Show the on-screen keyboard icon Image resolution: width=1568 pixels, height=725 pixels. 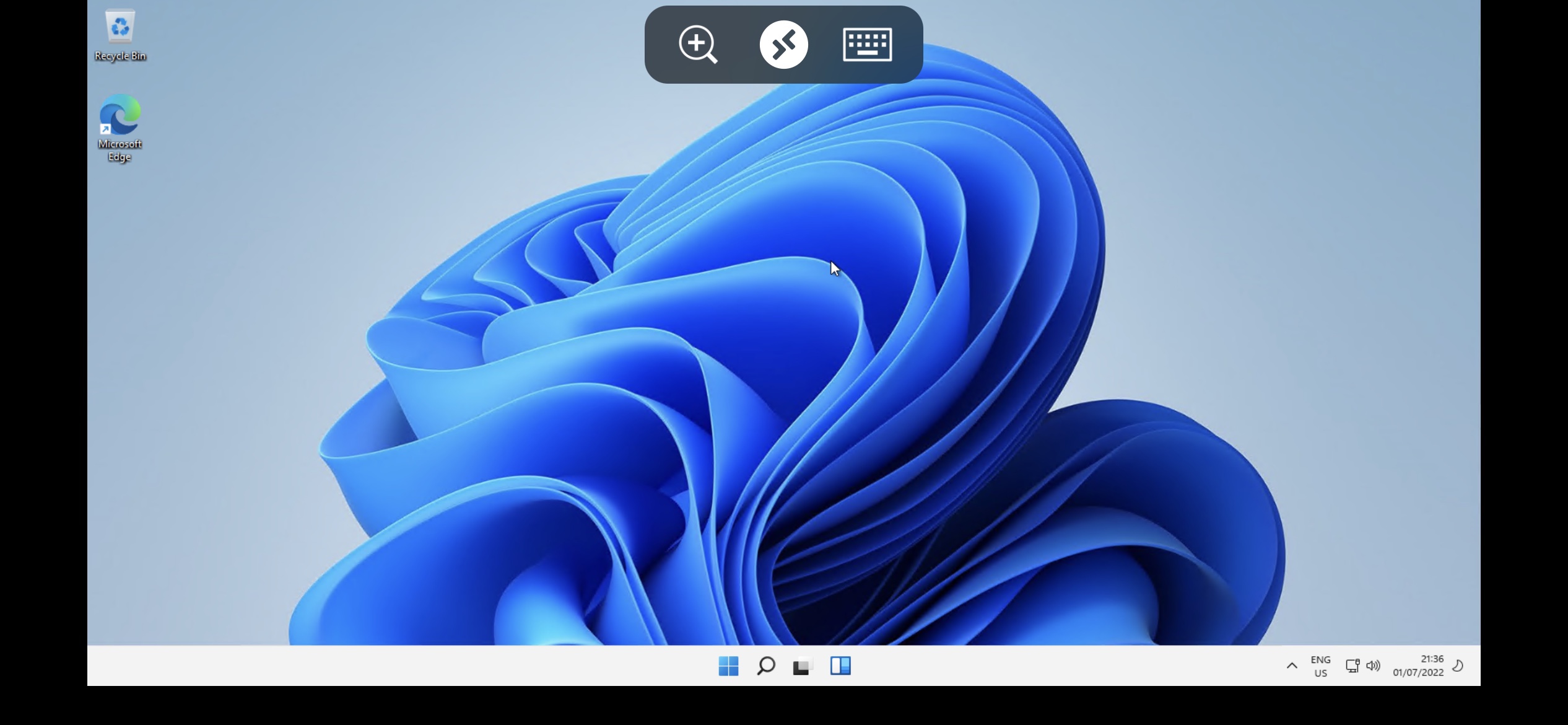867,45
